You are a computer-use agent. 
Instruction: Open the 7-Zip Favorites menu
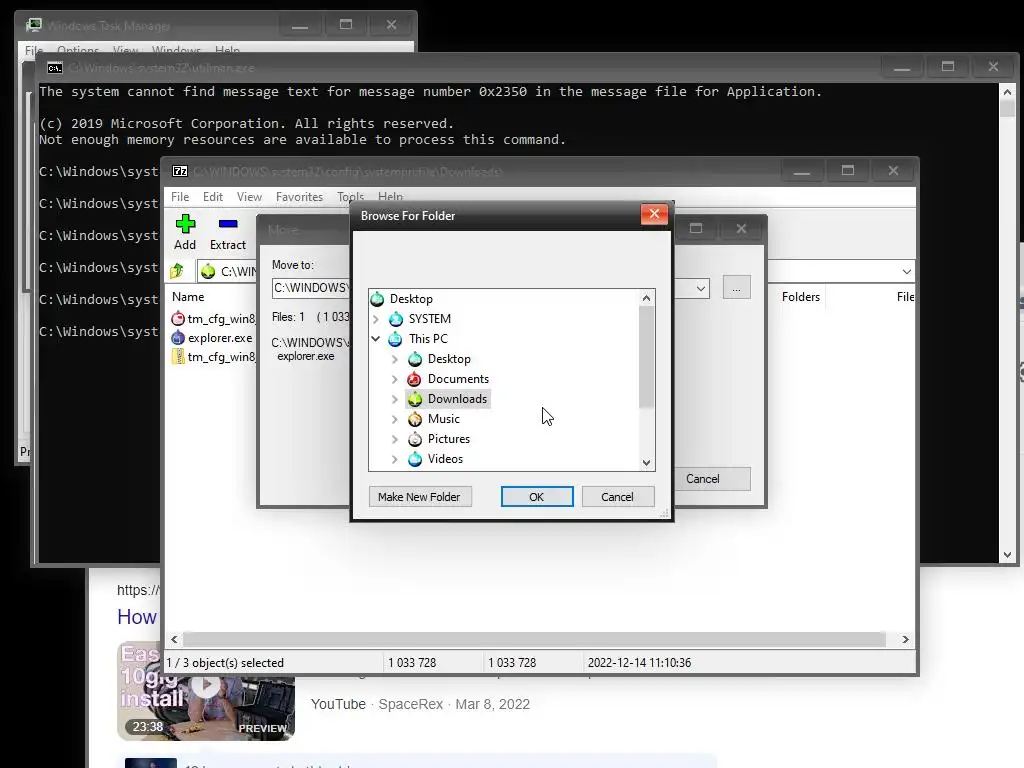click(299, 197)
